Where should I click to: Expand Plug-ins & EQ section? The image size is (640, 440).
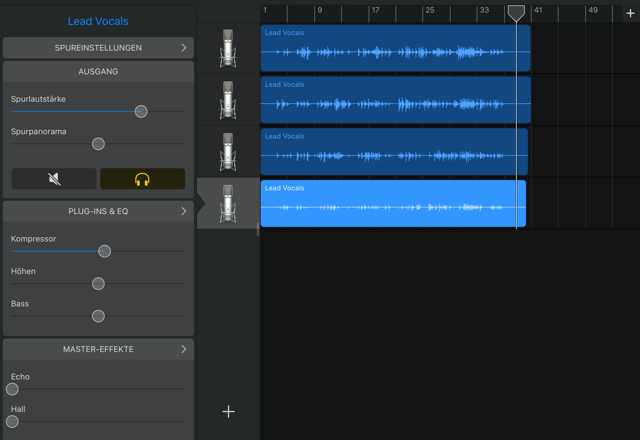(98, 212)
